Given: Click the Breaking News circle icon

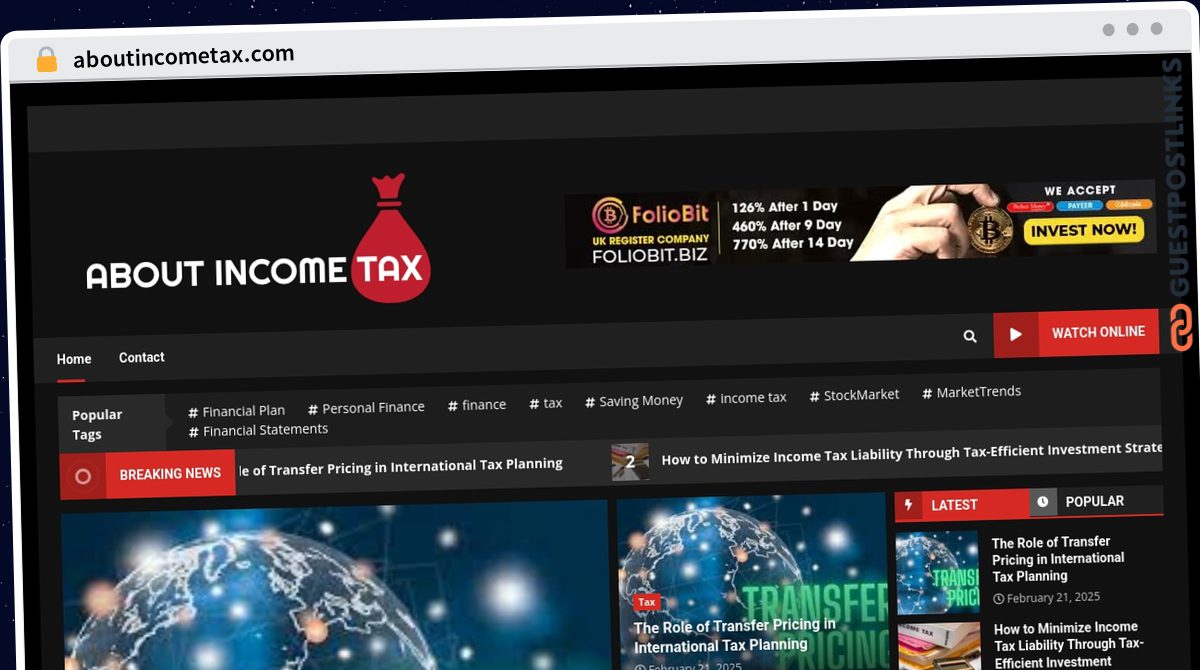Looking at the screenshot, I should click(83, 476).
